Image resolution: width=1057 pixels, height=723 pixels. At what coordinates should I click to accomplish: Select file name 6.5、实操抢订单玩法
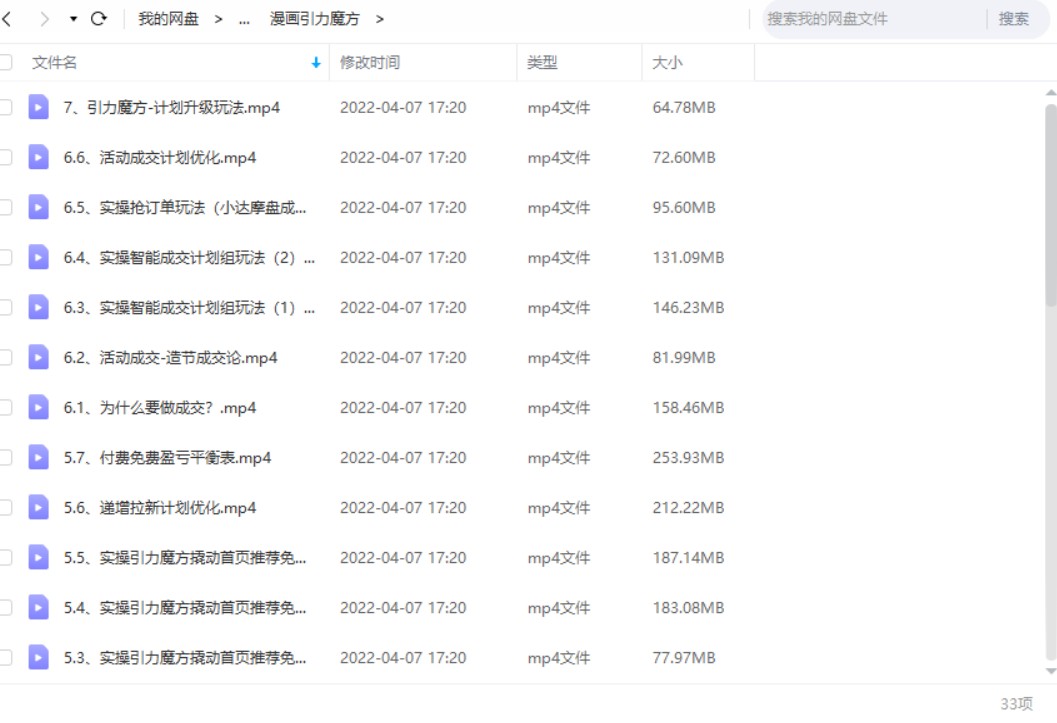tap(185, 208)
